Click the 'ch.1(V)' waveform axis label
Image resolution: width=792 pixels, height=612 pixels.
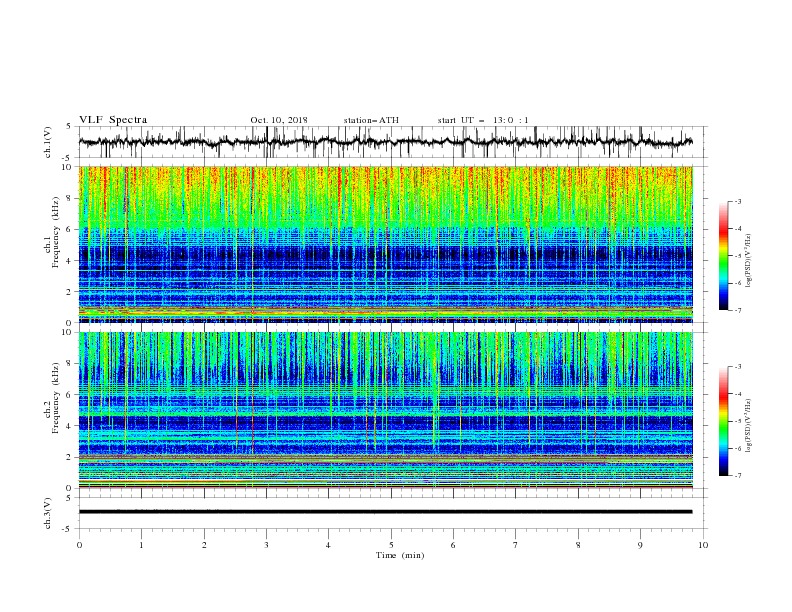48,142
